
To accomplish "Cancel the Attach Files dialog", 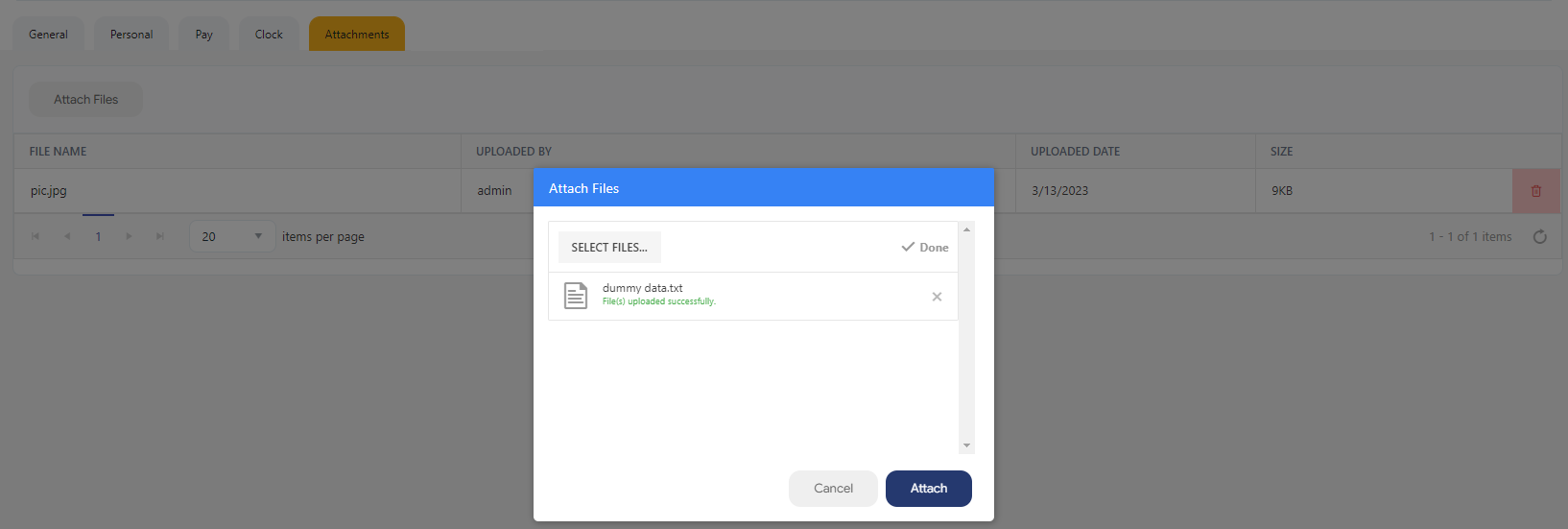I will coord(833,489).
